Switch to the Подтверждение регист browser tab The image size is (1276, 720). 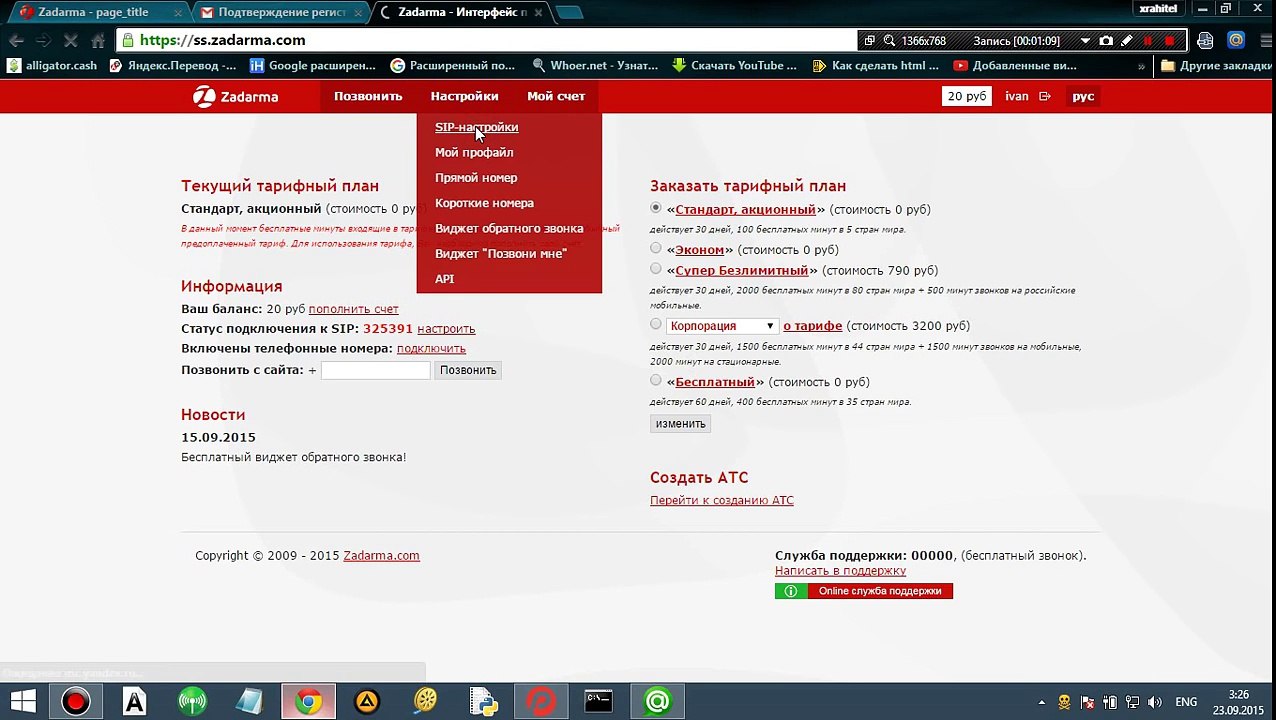(280, 12)
